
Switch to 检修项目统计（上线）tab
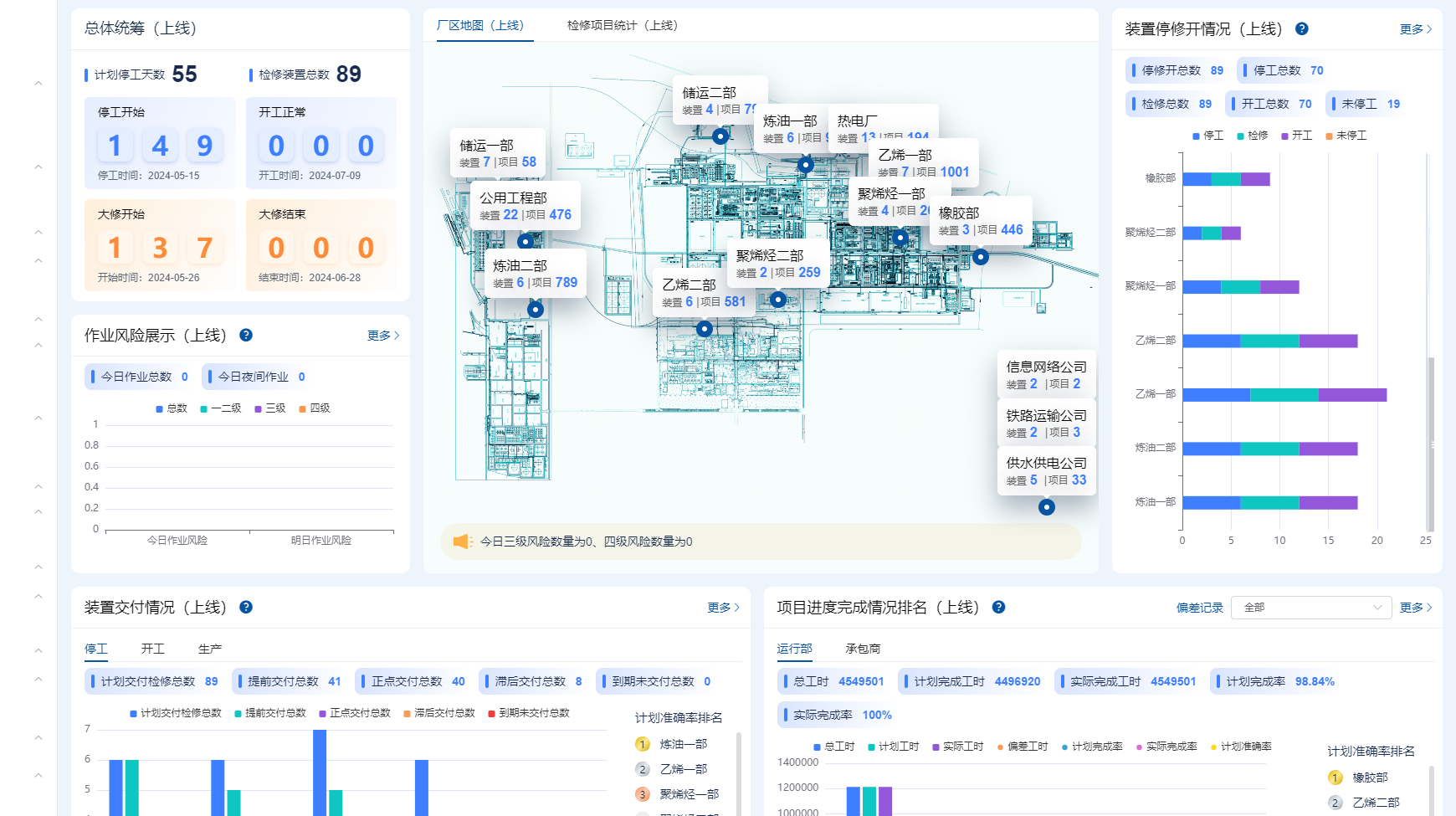[x=622, y=25]
